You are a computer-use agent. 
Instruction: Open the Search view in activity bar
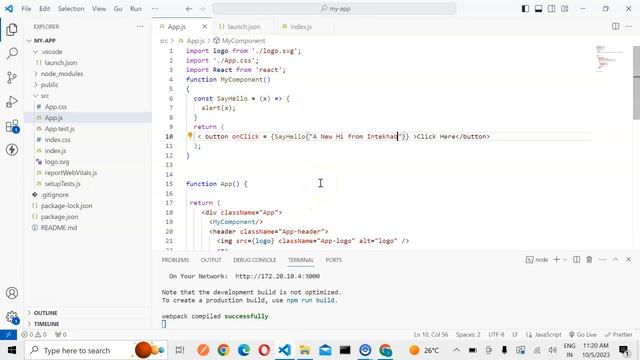(x=12, y=53)
